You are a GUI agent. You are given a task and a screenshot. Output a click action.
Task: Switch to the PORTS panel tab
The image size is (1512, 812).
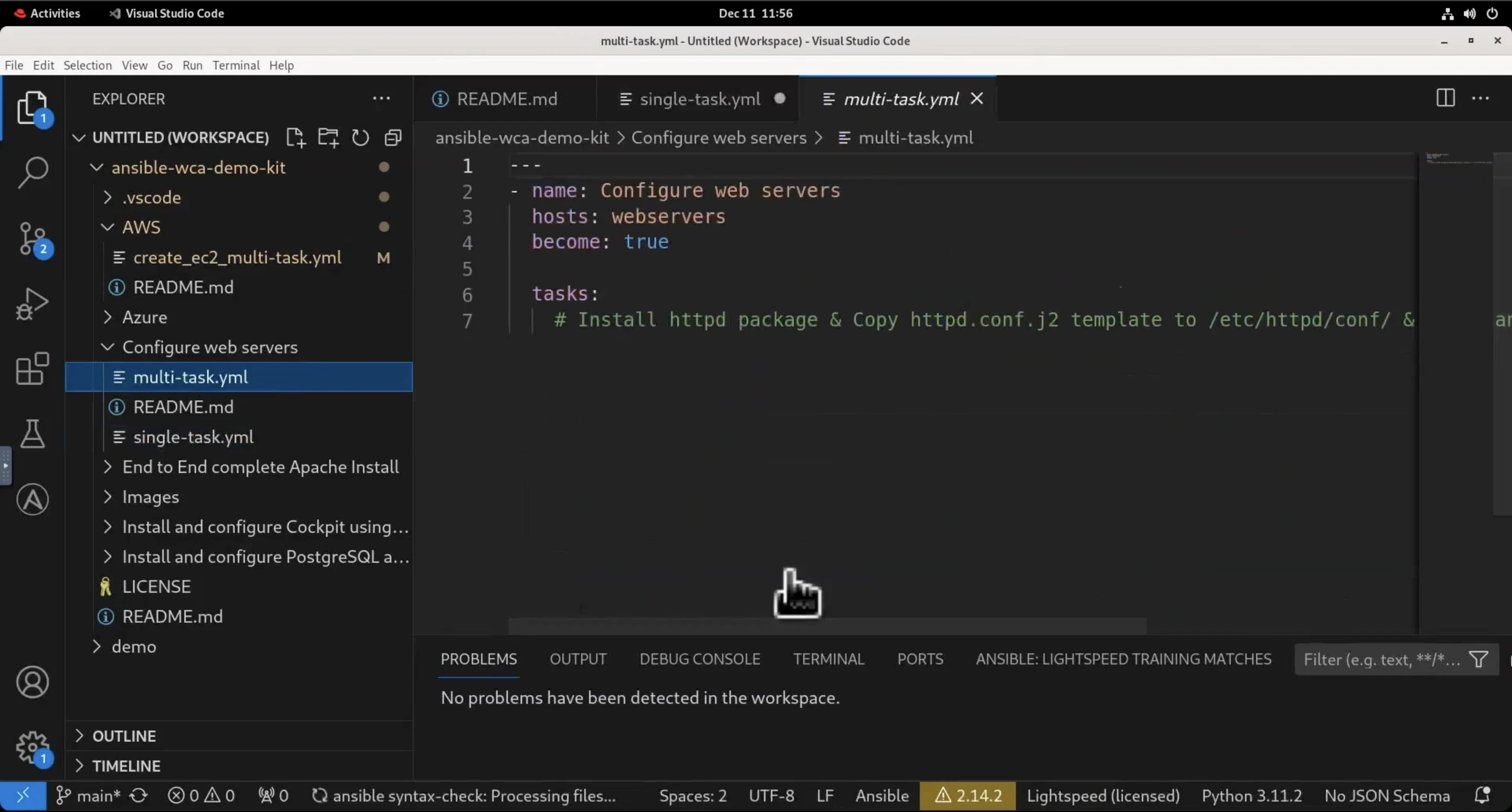(x=920, y=659)
